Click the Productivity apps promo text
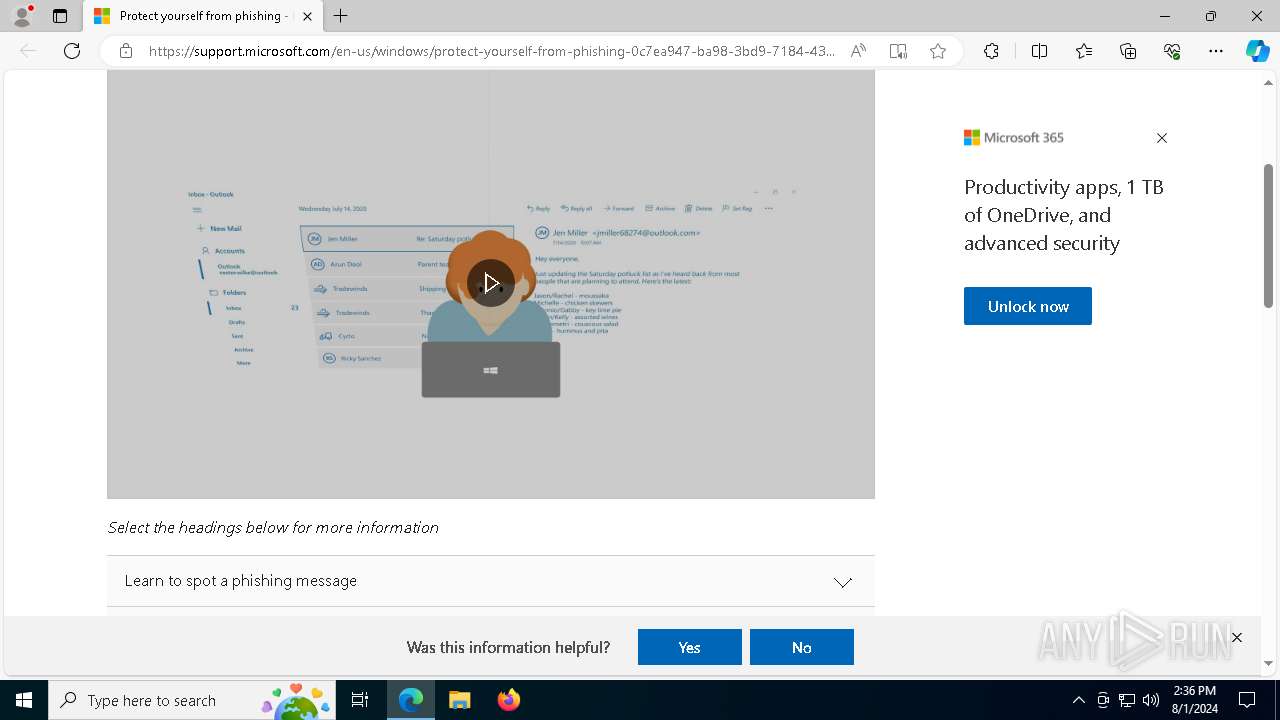 pos(1064,215)
